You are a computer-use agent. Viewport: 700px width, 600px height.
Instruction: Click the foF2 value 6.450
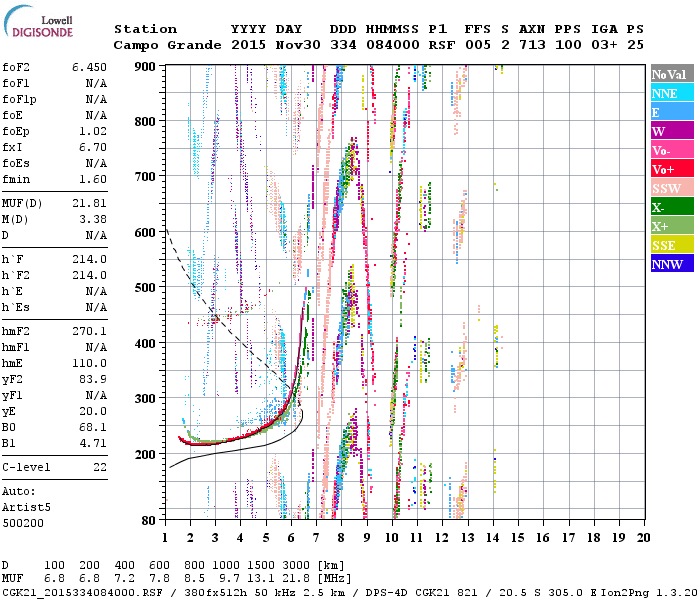(x=89, y=67)
